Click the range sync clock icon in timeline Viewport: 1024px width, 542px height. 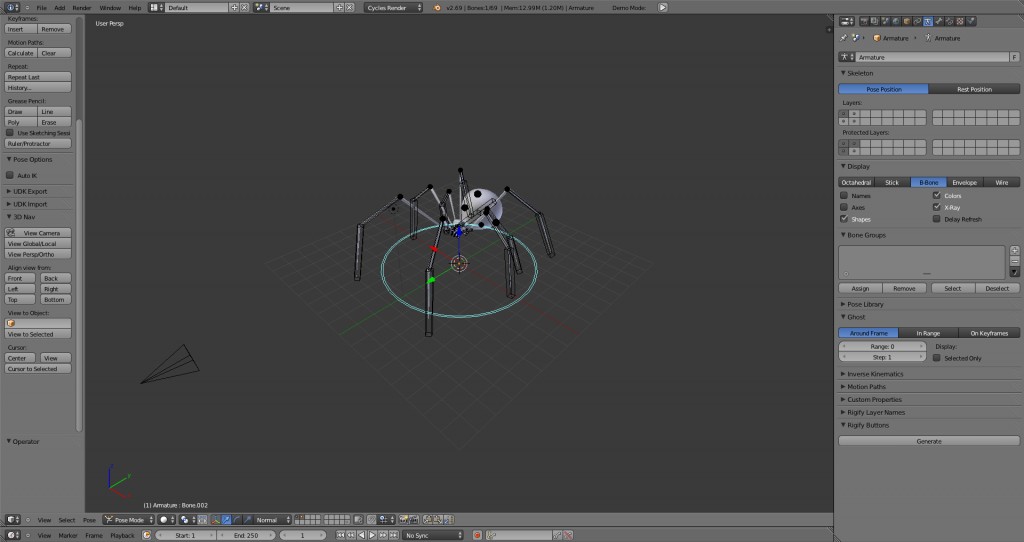(146, 535)
